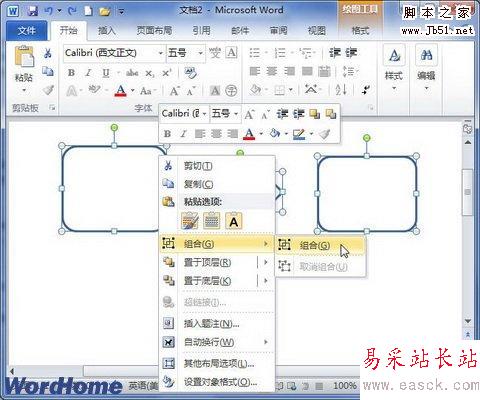The height and width of the screenshot is (400, 480).
Task: Toggle Italic on the mini toolbar
Action: click(183, 134)
